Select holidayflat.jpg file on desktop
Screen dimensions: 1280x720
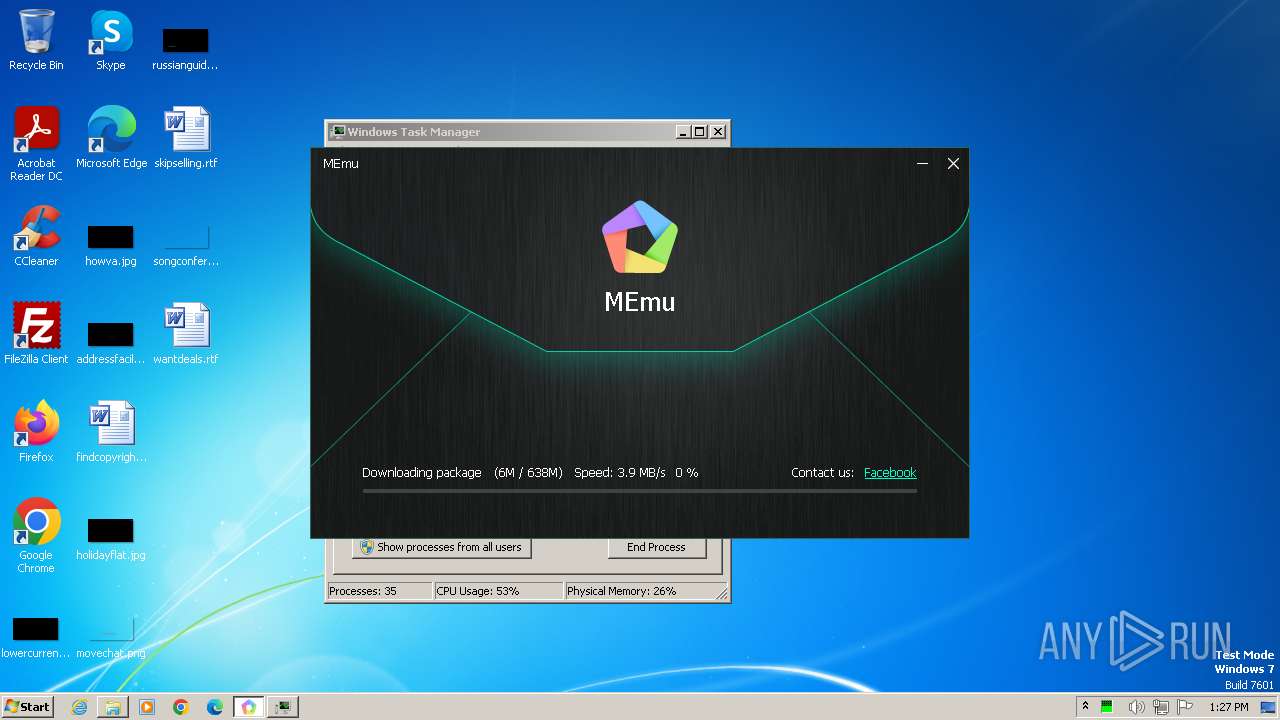pyautogui.click(x=110, y=539)
